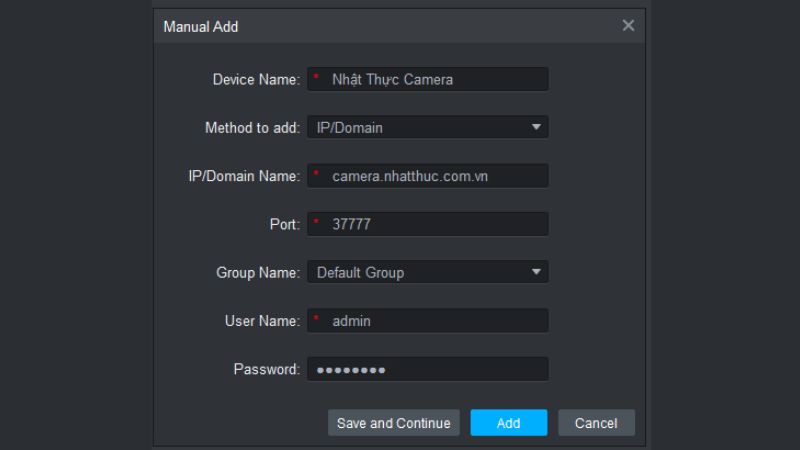Click the arrow on the IP/Domain combo box
Viewport: 800px width, 450px height.
(536, 128)
